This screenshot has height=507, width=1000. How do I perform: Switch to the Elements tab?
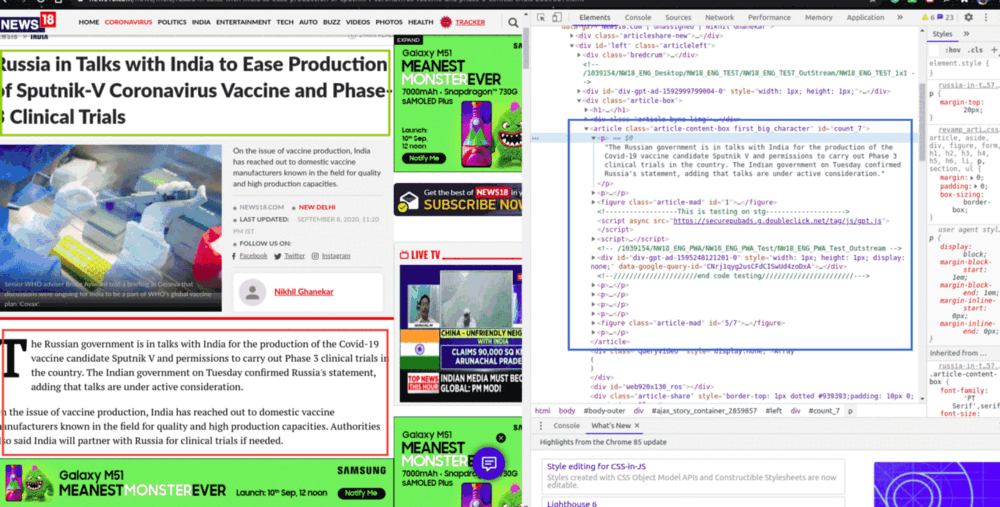click(594, 18)
